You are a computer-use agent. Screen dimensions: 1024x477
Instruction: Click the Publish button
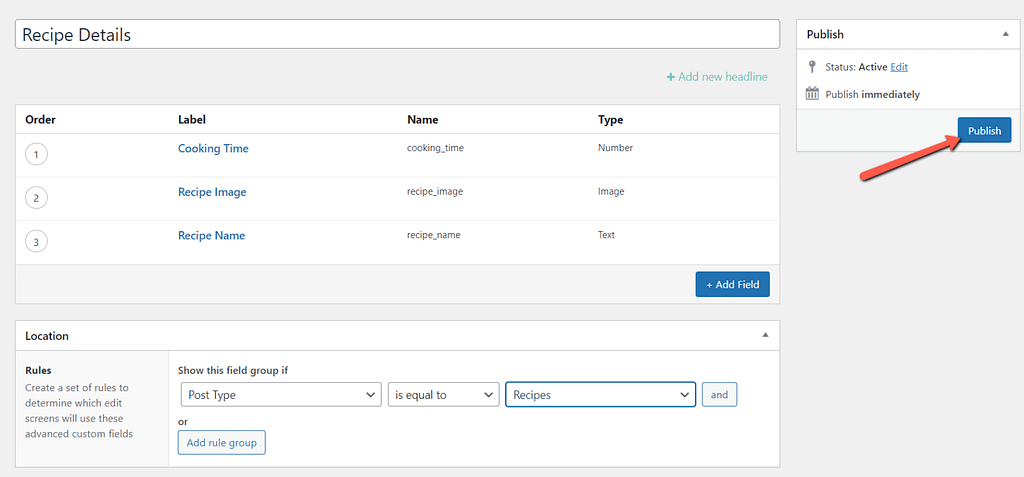tap(984, 131)
